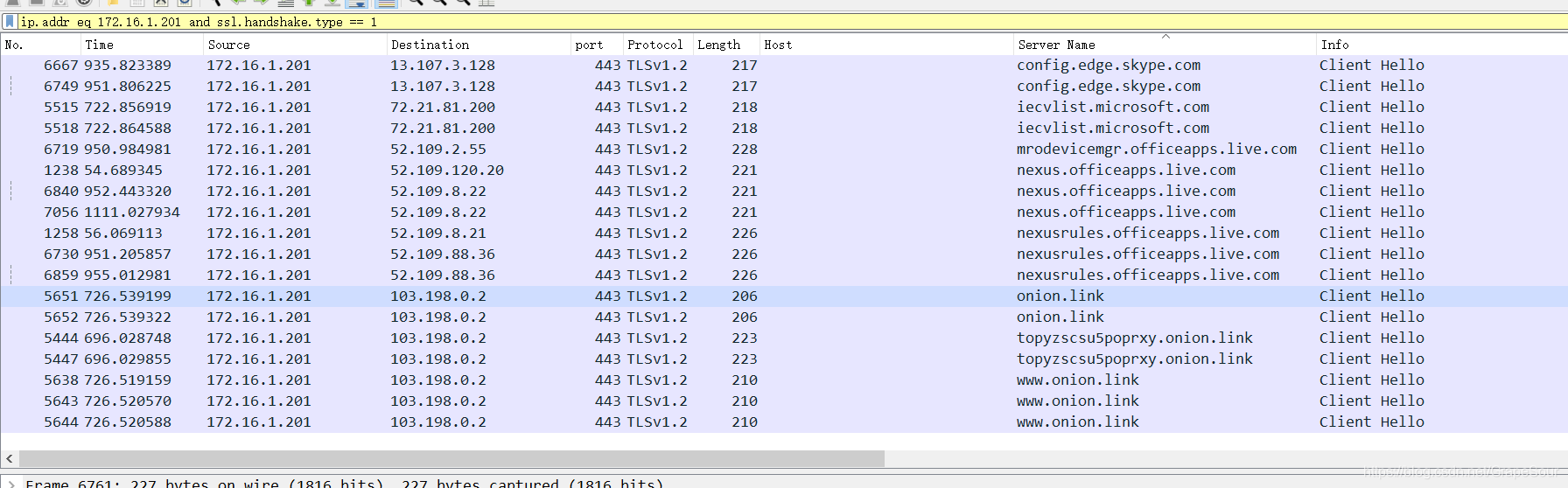Screen dimensions: 1568x488
Task: Sort by the port column header
Action: pyautogui.click(x=596, y=45)
